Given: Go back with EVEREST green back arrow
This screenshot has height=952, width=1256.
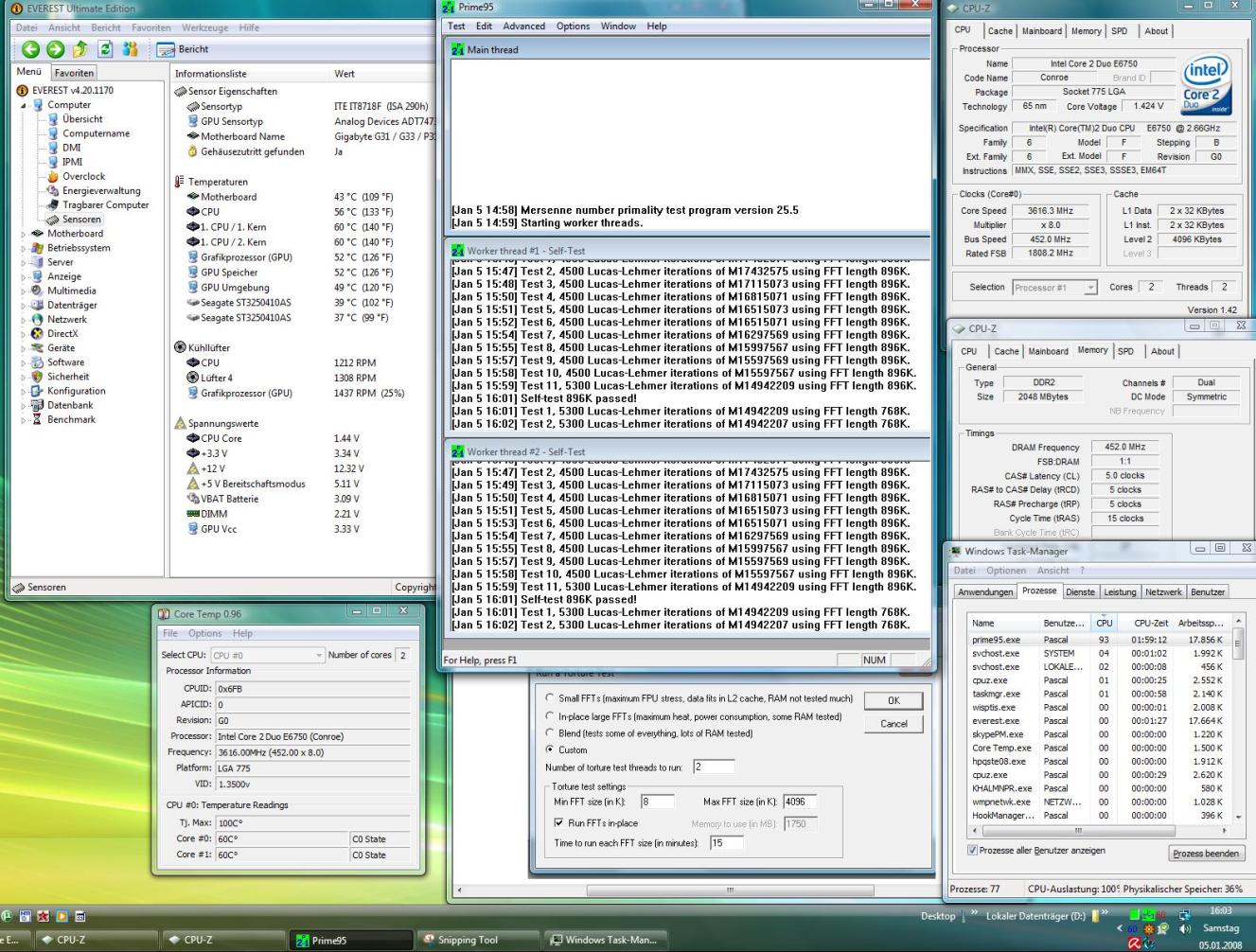Looking at the screenshot, I should (30, 49).
